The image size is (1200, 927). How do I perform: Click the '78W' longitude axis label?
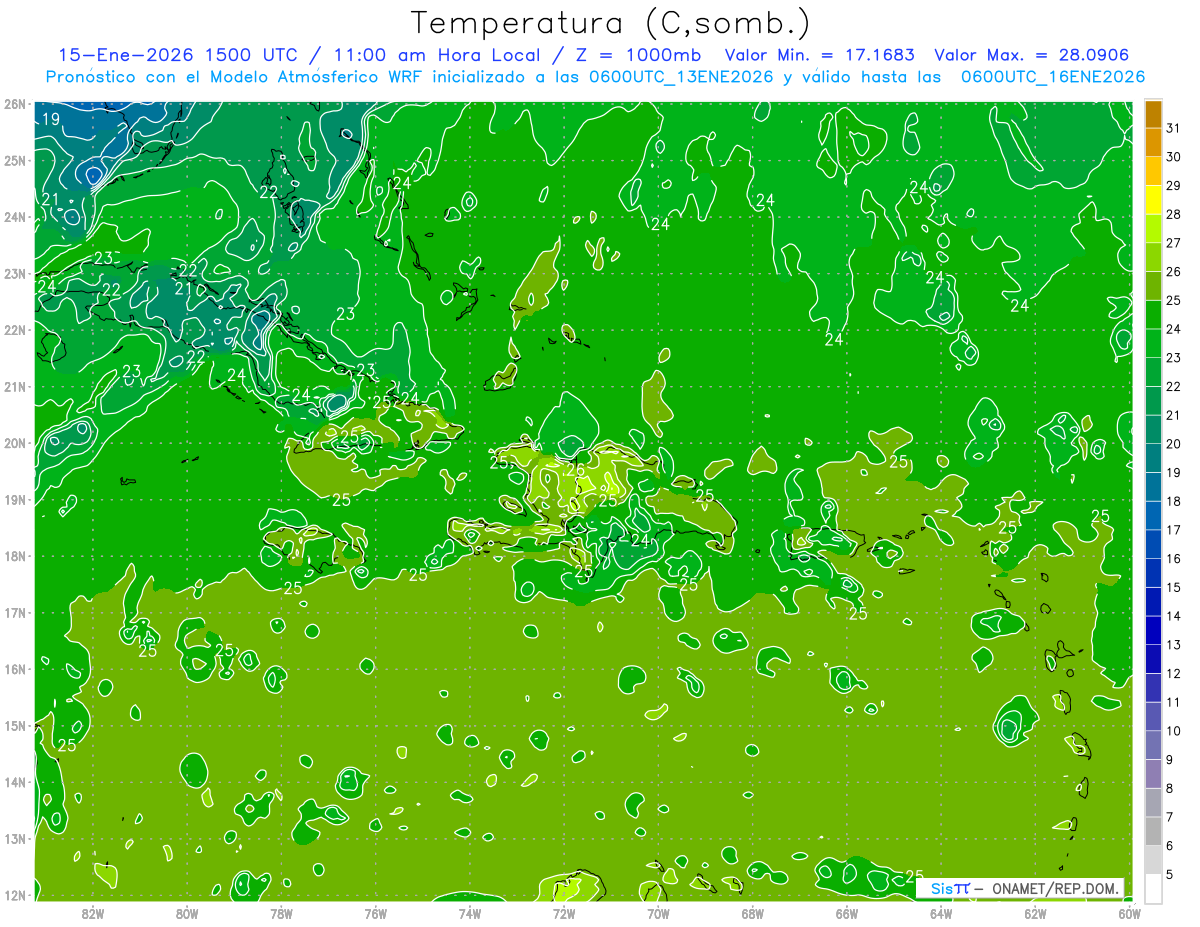pyautogui.click(x=281, y=913)
